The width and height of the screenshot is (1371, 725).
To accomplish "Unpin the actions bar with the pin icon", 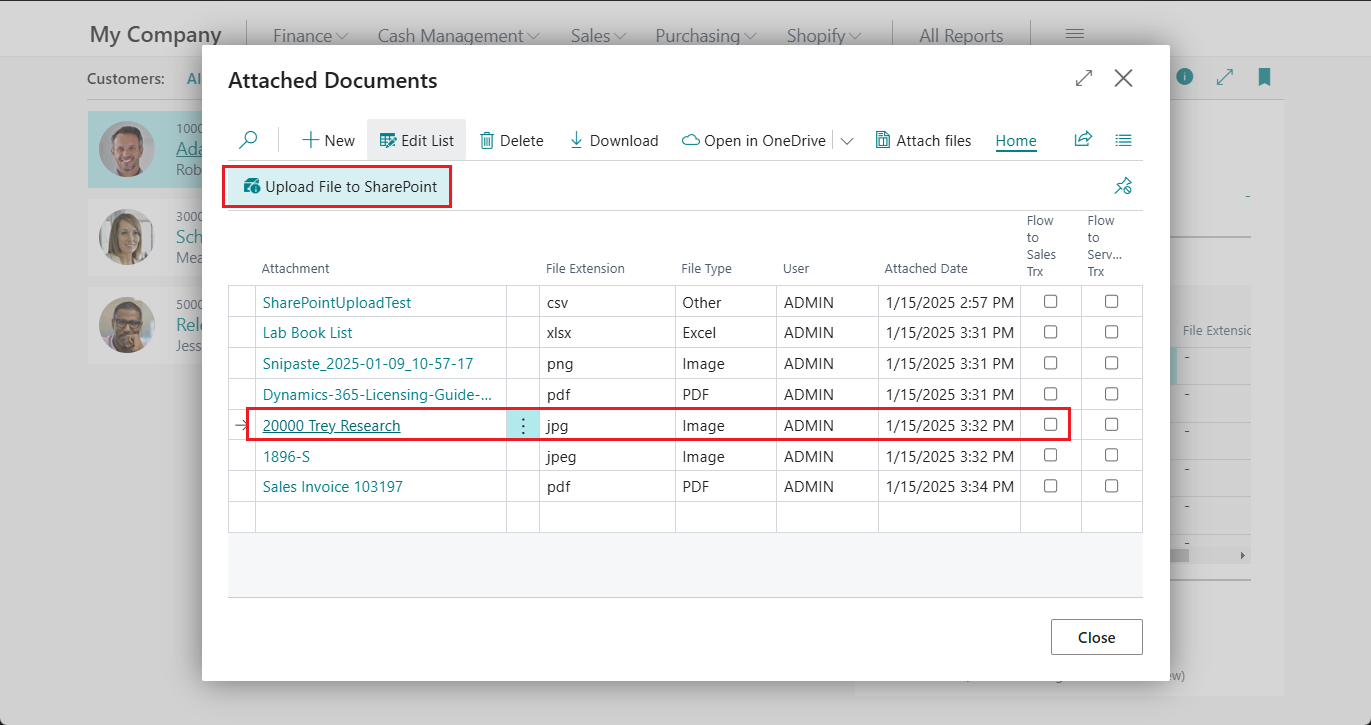I will pyautogui.click(x=1123, y=186).
